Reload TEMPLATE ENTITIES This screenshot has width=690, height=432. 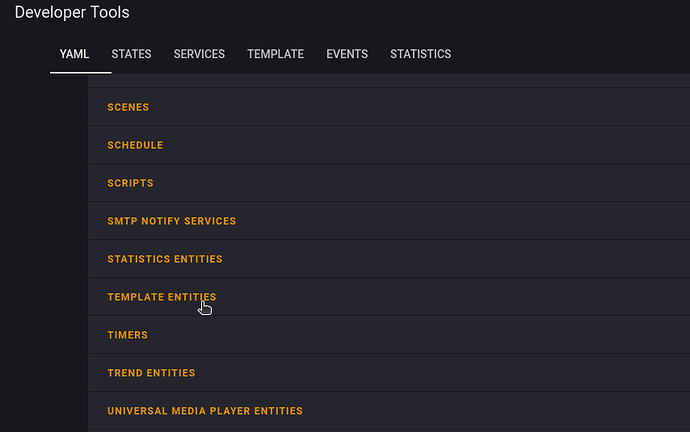point(162,297)
